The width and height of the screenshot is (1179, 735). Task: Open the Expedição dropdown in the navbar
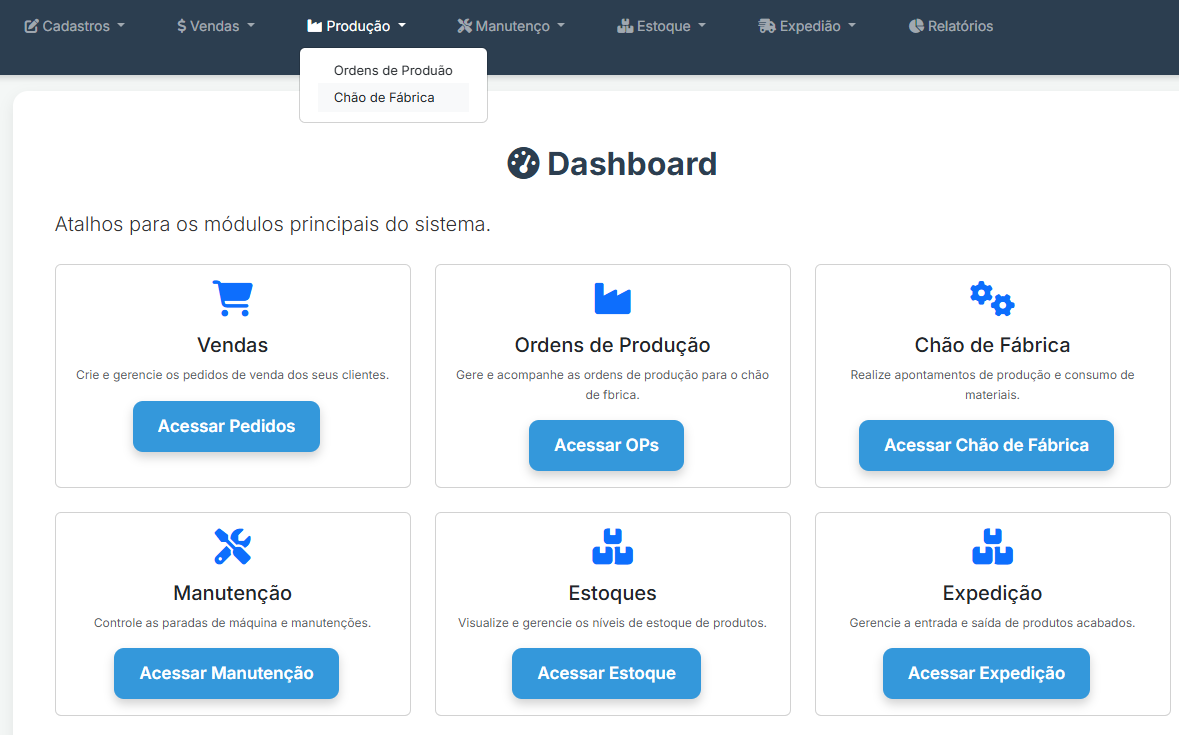(x=807, y=26)
